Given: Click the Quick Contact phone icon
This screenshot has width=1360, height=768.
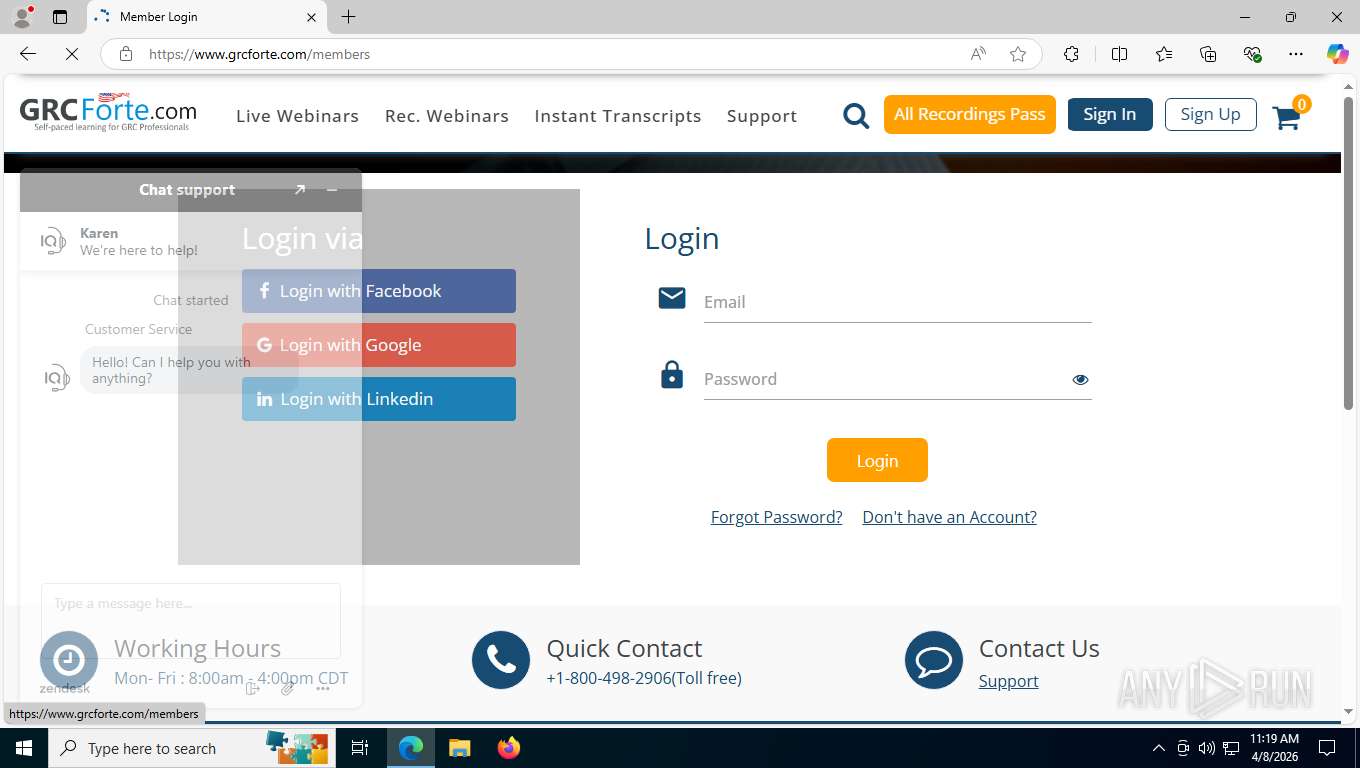Looking at the screenshot, I should tap(501, 660).
